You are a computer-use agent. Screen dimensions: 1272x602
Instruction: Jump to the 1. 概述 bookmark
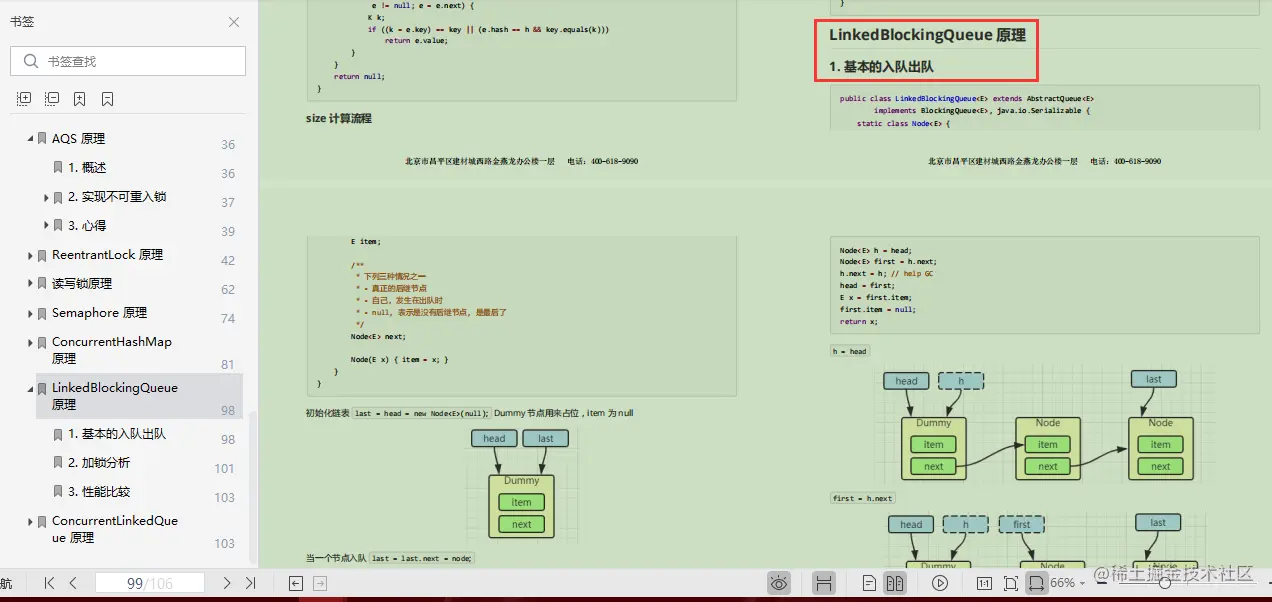click(87, 168)
